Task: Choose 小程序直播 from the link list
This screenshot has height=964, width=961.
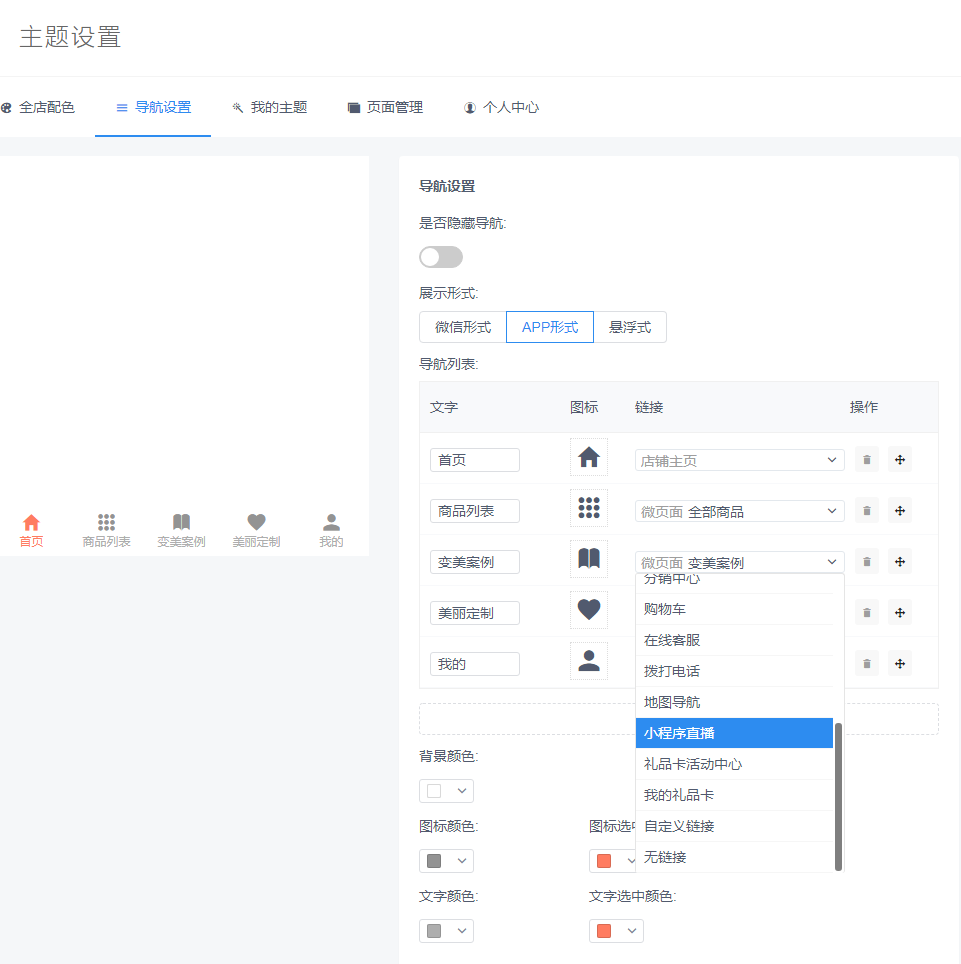Action: [x=734, y=733]
